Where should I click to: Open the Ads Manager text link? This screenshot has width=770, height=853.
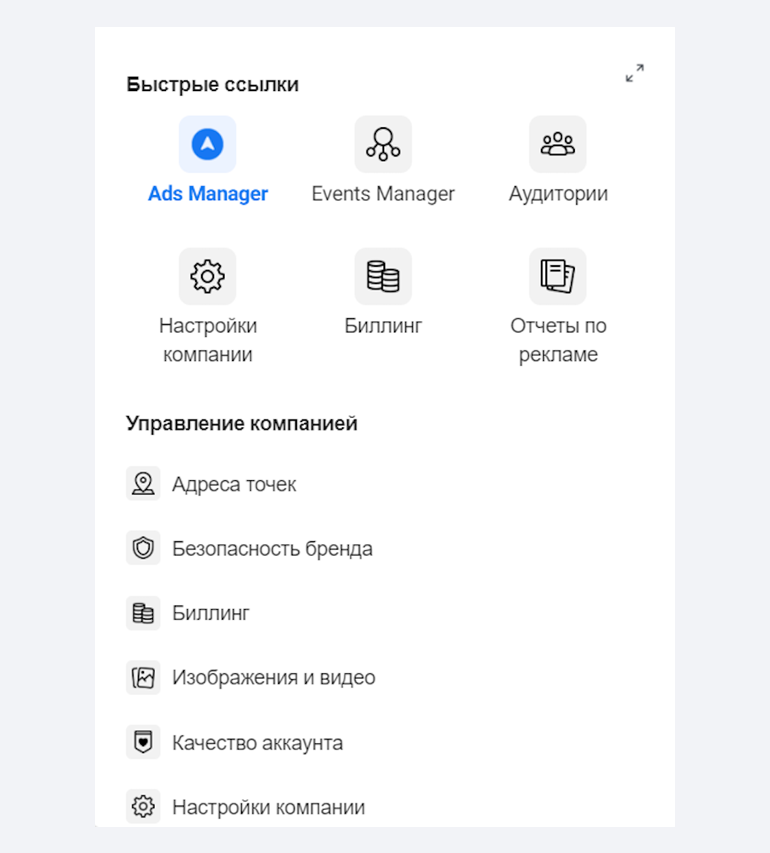[x=208, y=194]
